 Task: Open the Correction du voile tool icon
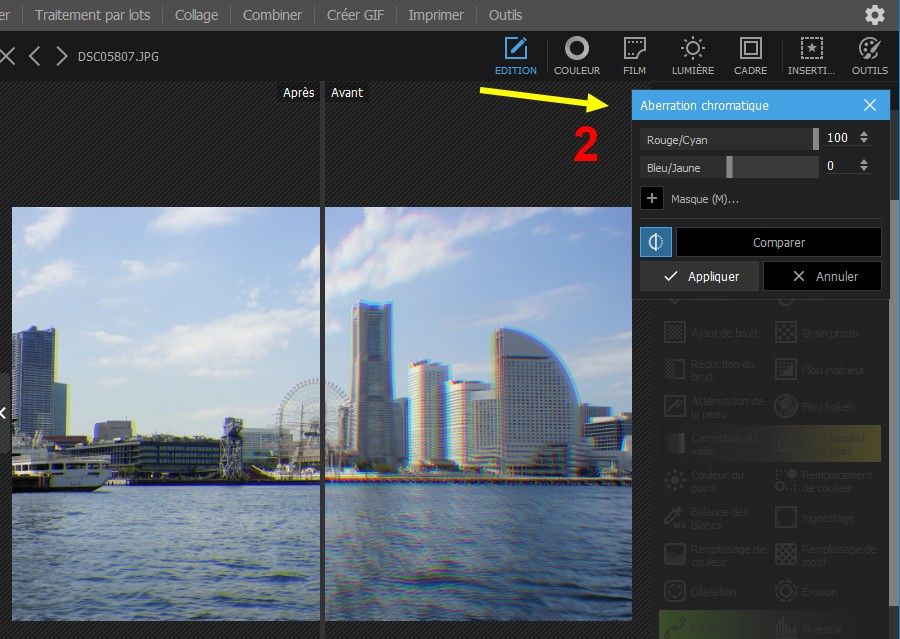pyautogui.click(x=674, y=443)
